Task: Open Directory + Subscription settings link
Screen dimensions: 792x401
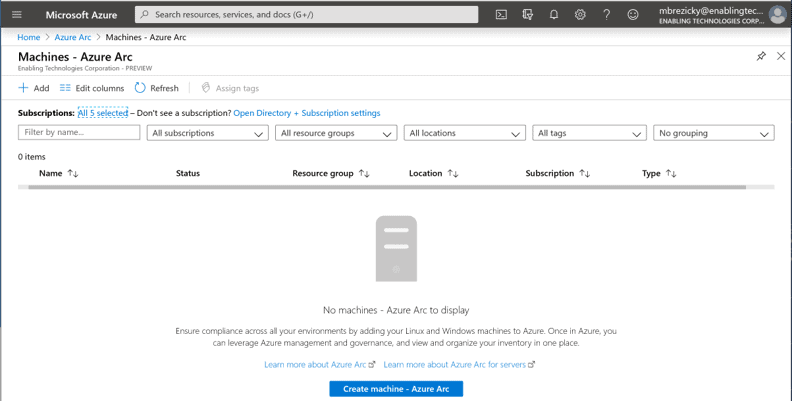Action: [307, 113]
